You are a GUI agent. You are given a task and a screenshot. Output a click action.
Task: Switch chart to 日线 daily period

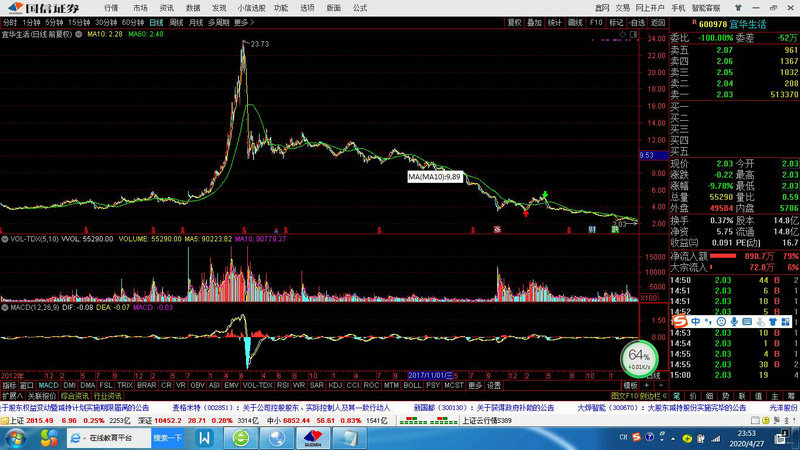tap(156, 20)
